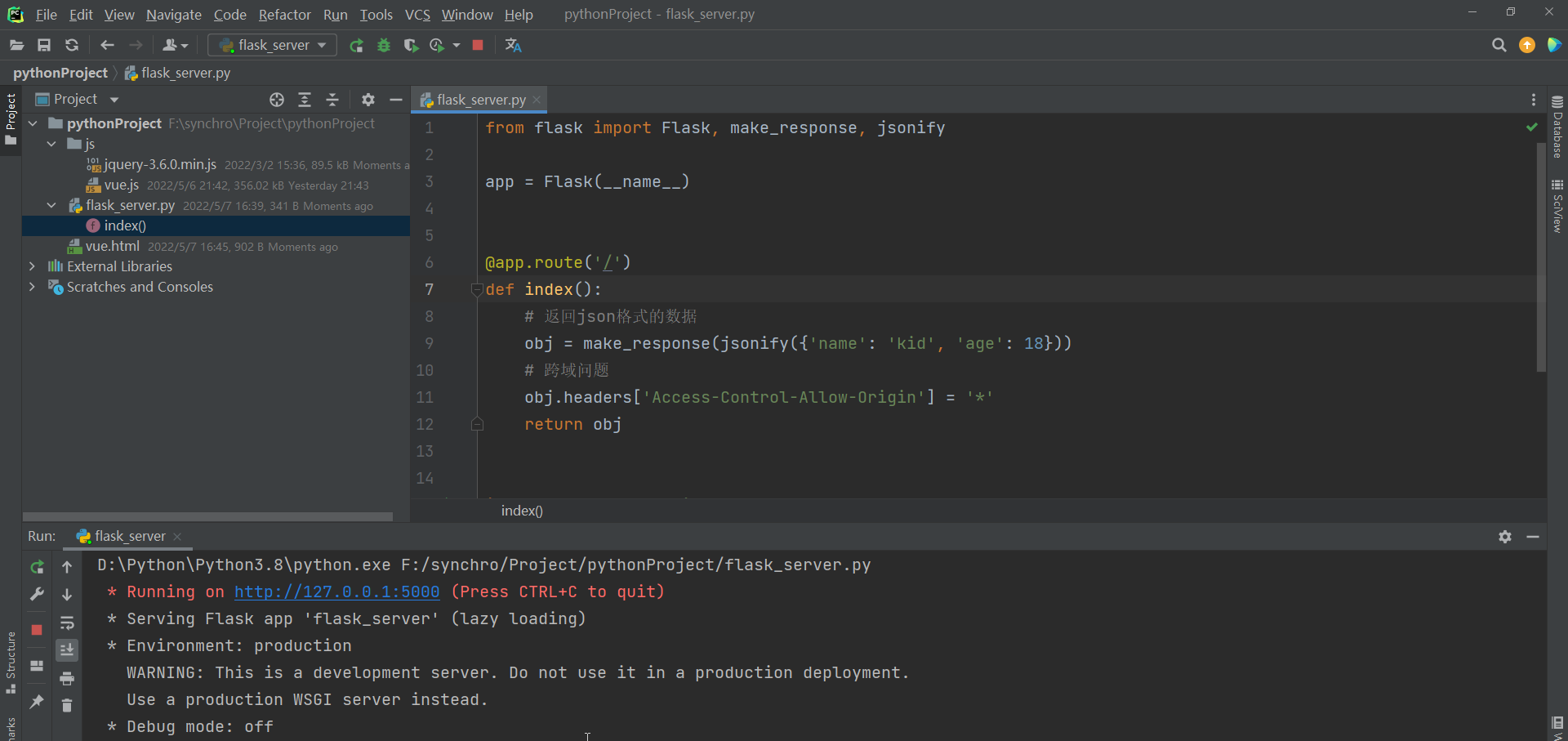Open vue.html in the project tree

(x=113, y=246)
